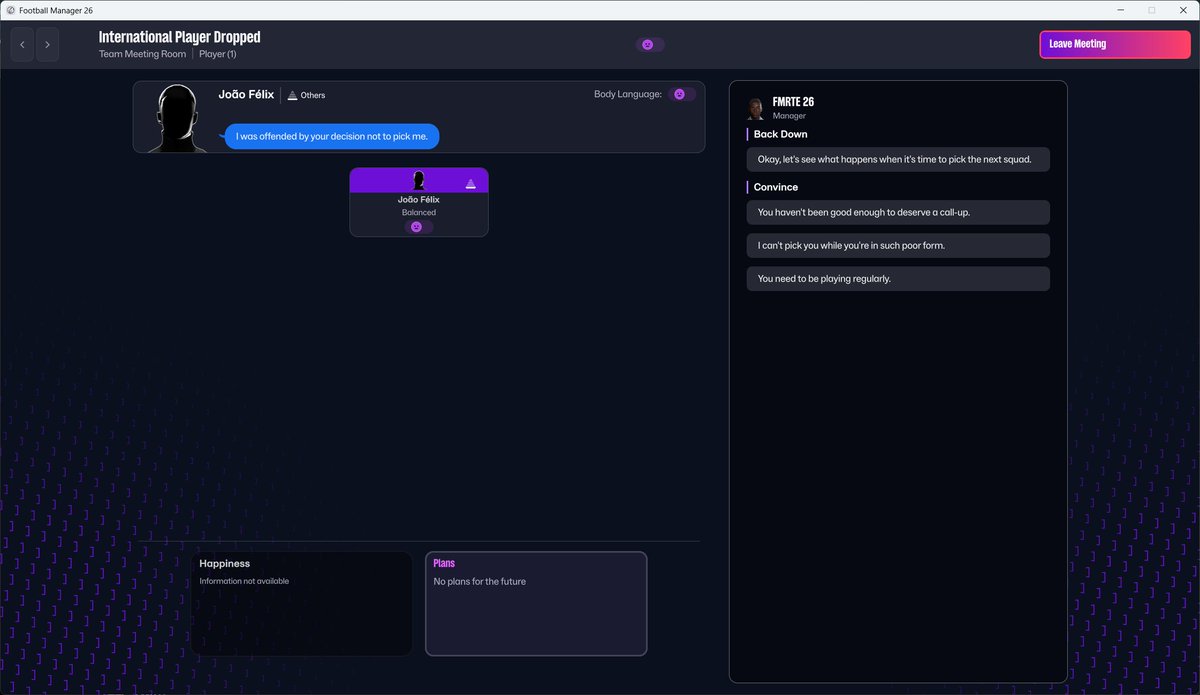The height and width of the screenshot is (695, 1200).
Task: Click the 'Body Language:' label
Action: (628, 94)
